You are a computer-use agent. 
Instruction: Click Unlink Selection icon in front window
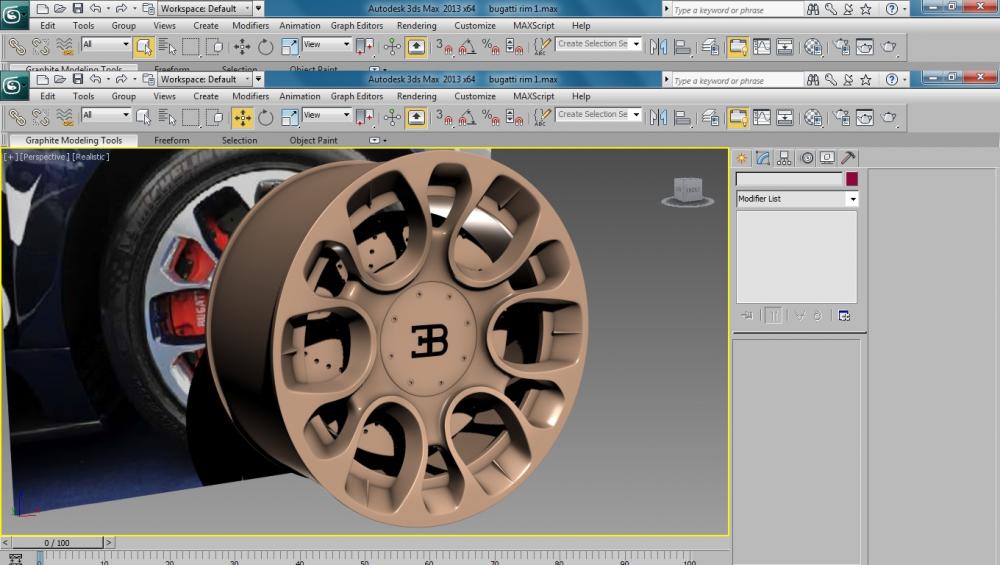pos(40,117)
